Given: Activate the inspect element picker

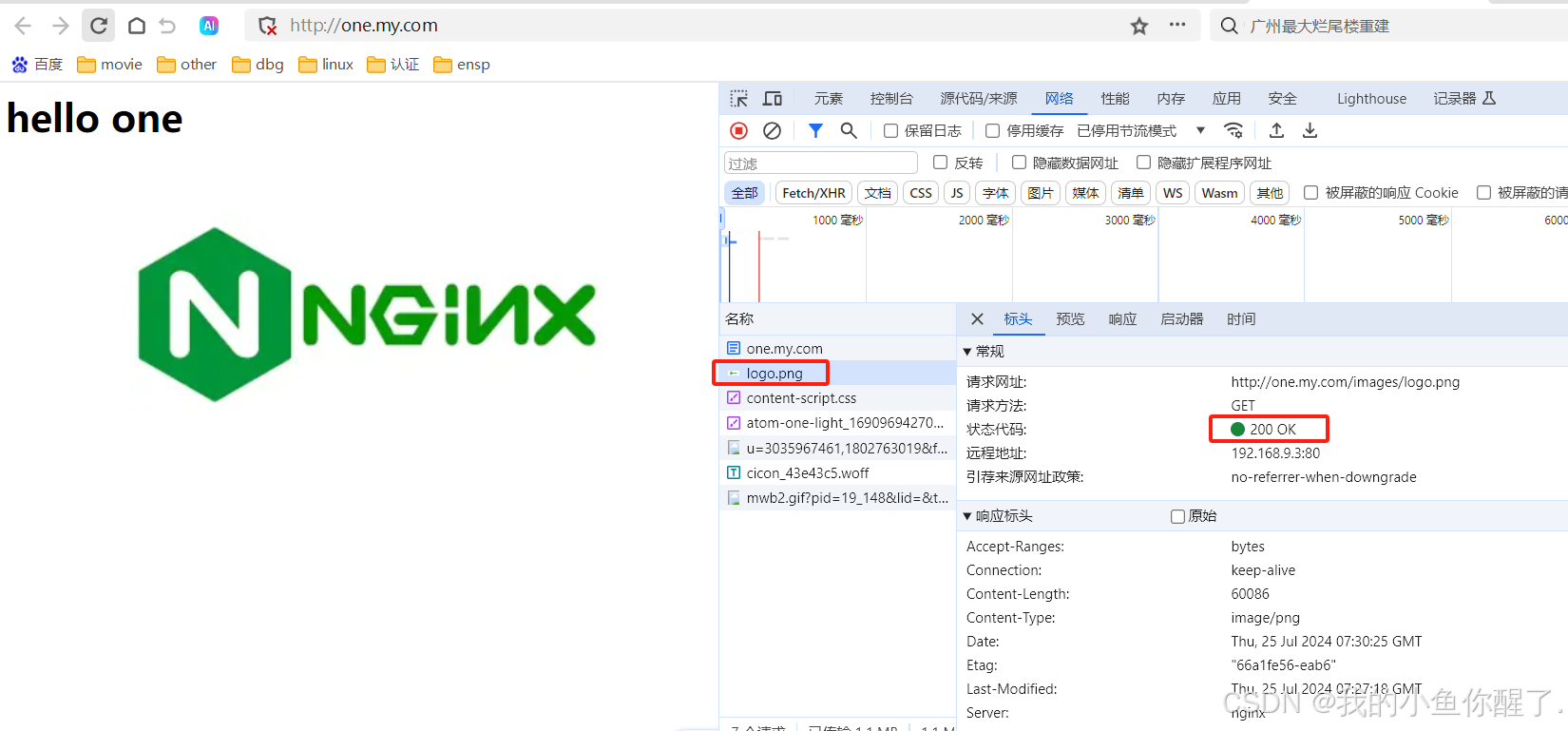Looking at the screenshot, I should coord(739,99).
